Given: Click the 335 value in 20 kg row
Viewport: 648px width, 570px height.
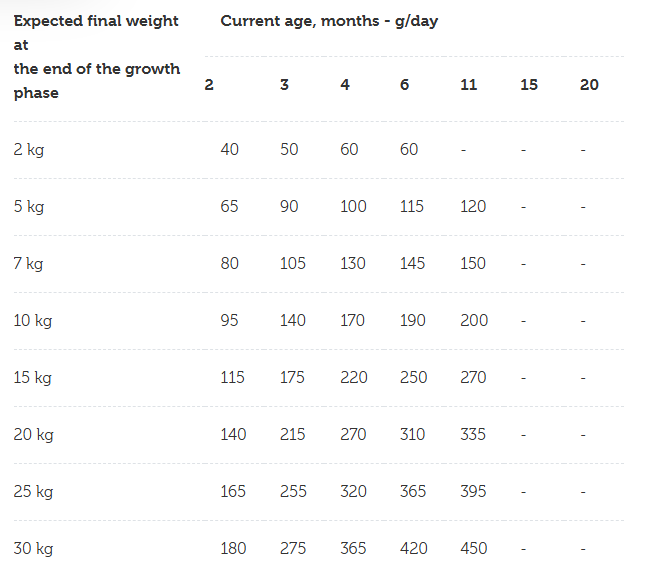Looking at the screenshot, I should [x=473, y=434].
